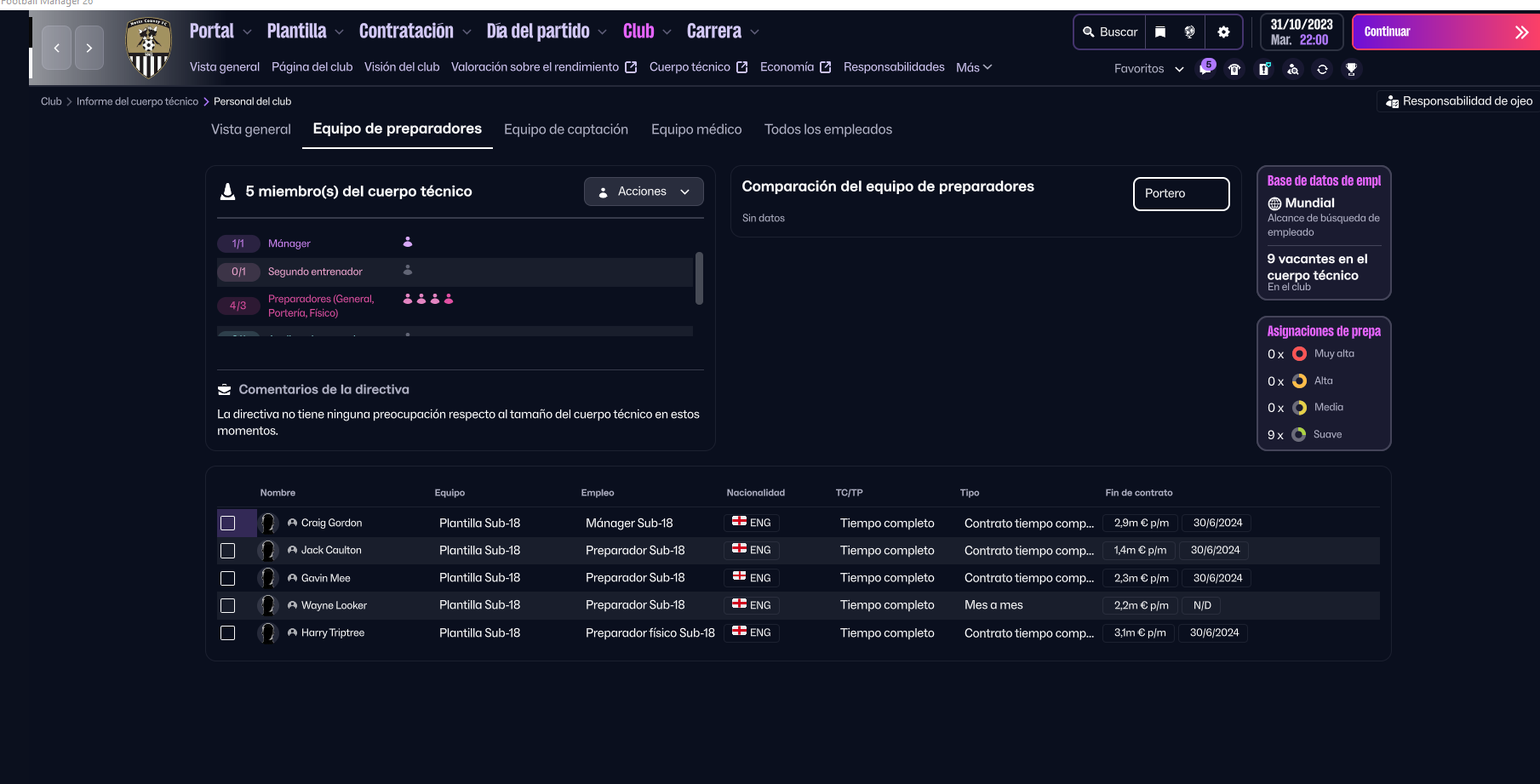Open messages icon with badge 5
The width and height of the screenshot is (1540, 784).
click(1206, 68)
